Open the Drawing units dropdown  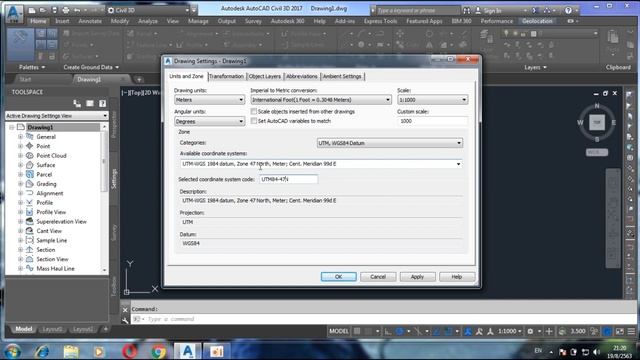pos(209,100)
